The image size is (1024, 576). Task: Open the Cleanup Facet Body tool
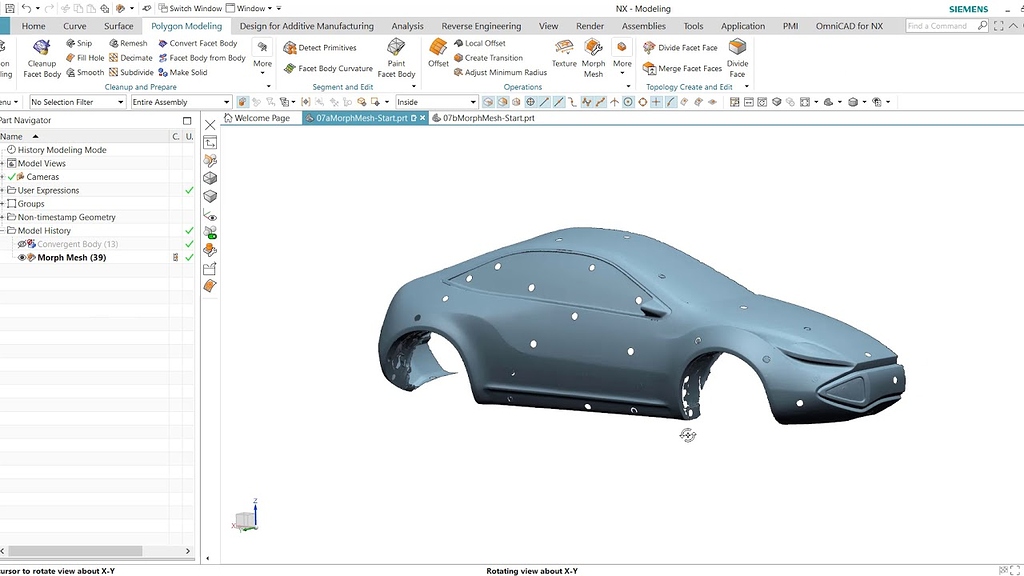pyautogui.click(x=40, y=57)
